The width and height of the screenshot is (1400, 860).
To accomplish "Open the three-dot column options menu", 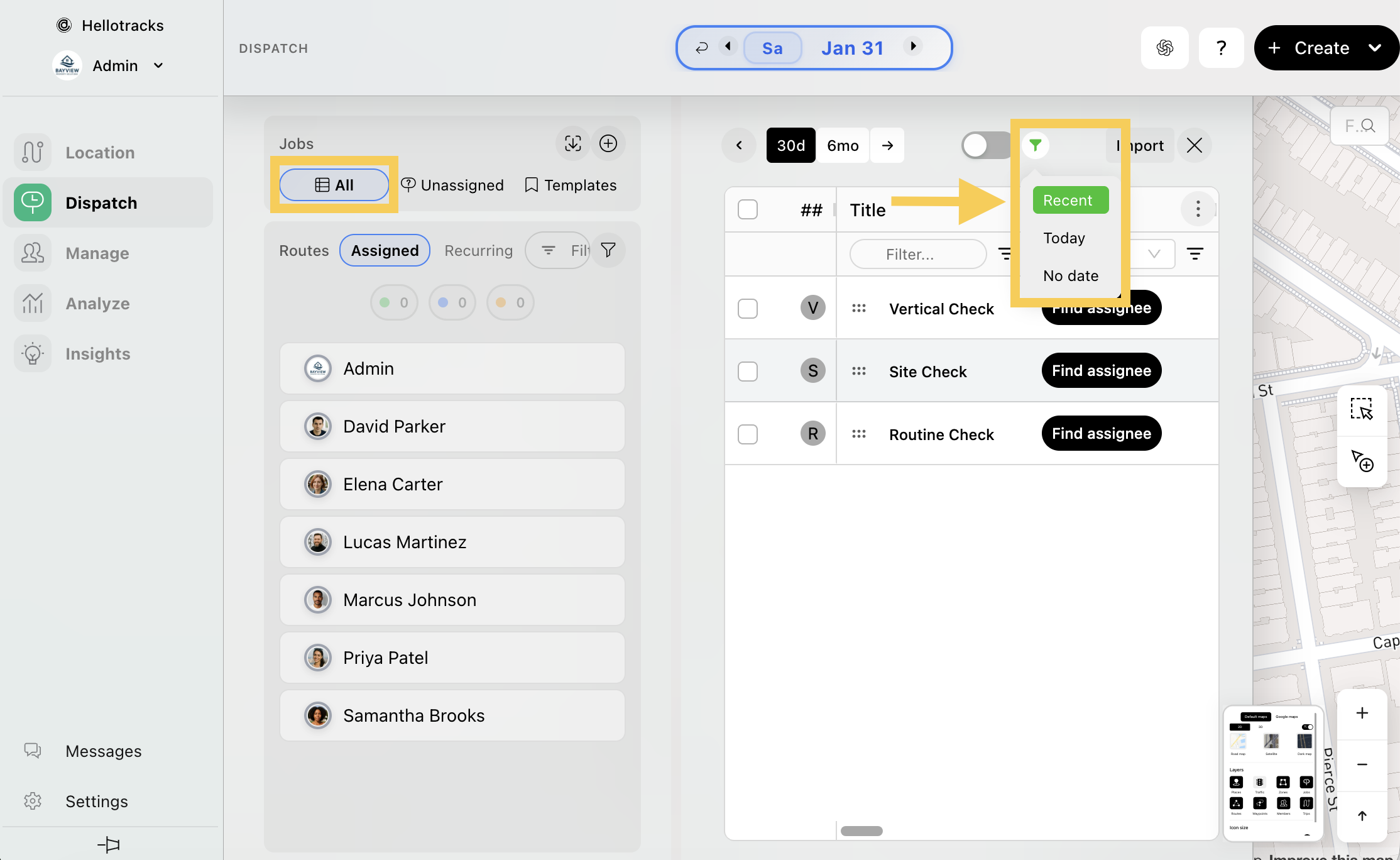I will pyautogui.click(x=1198, y=209).
